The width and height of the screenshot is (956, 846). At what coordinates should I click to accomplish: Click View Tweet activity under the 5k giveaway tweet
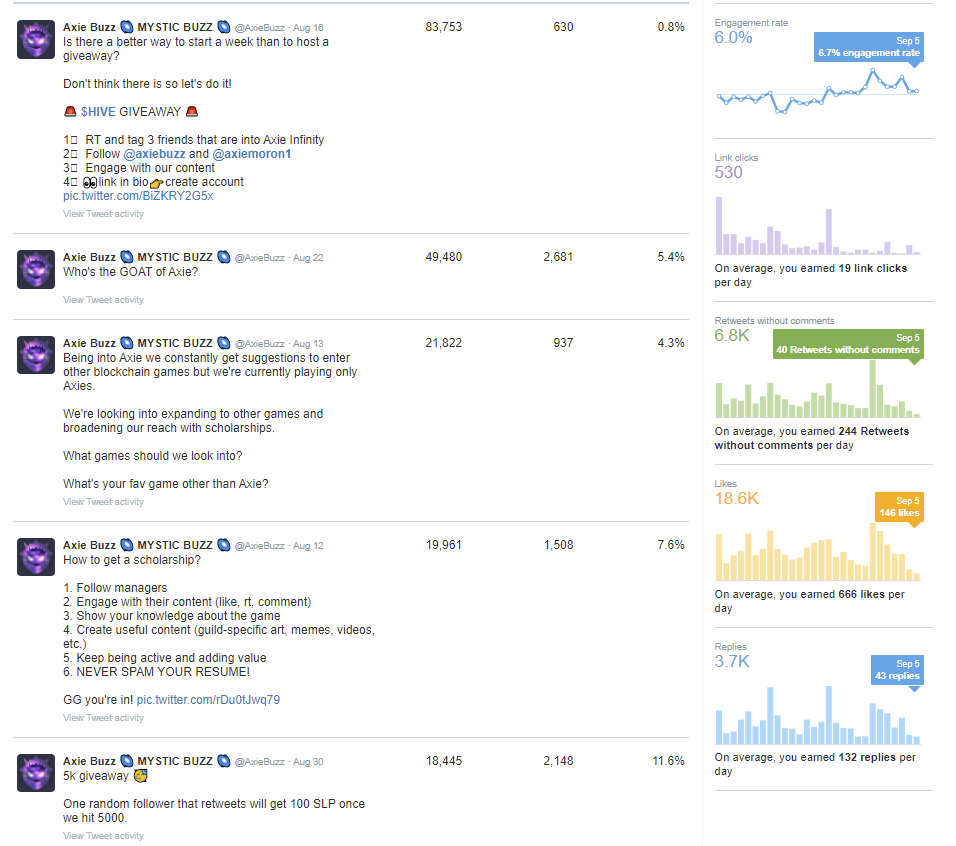104,836
